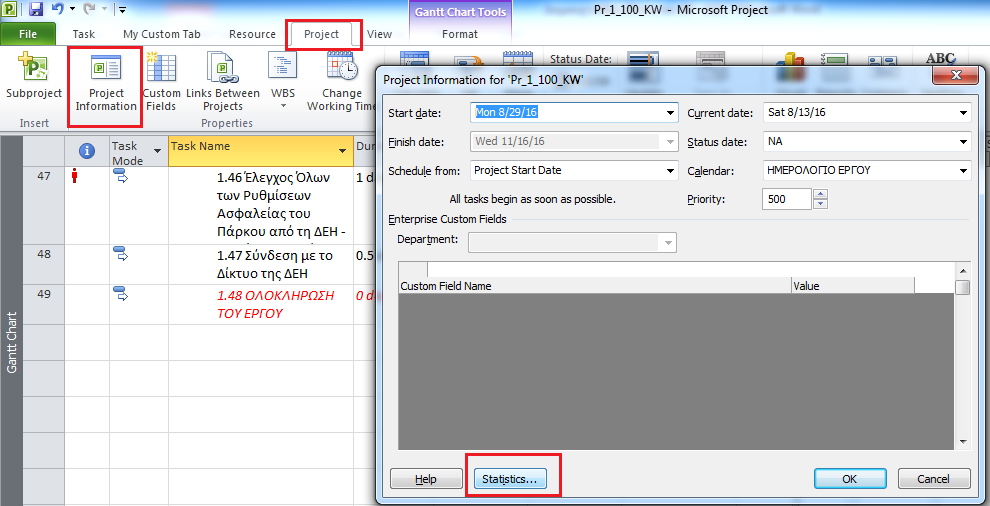Click the task mode icon for row 48
The width and height of the screenshot is (990, 506).
121,254
